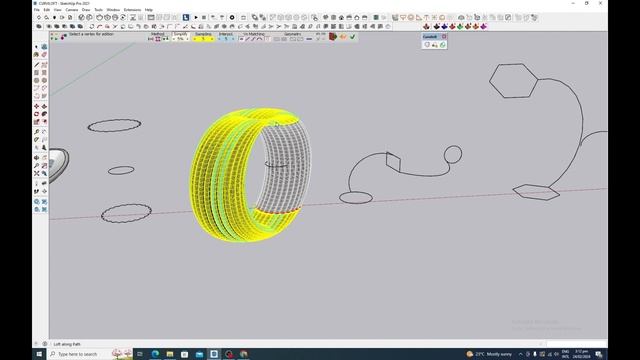
Task: Click the red box icon in Curviloft bar
Action: tap(333, 37)
